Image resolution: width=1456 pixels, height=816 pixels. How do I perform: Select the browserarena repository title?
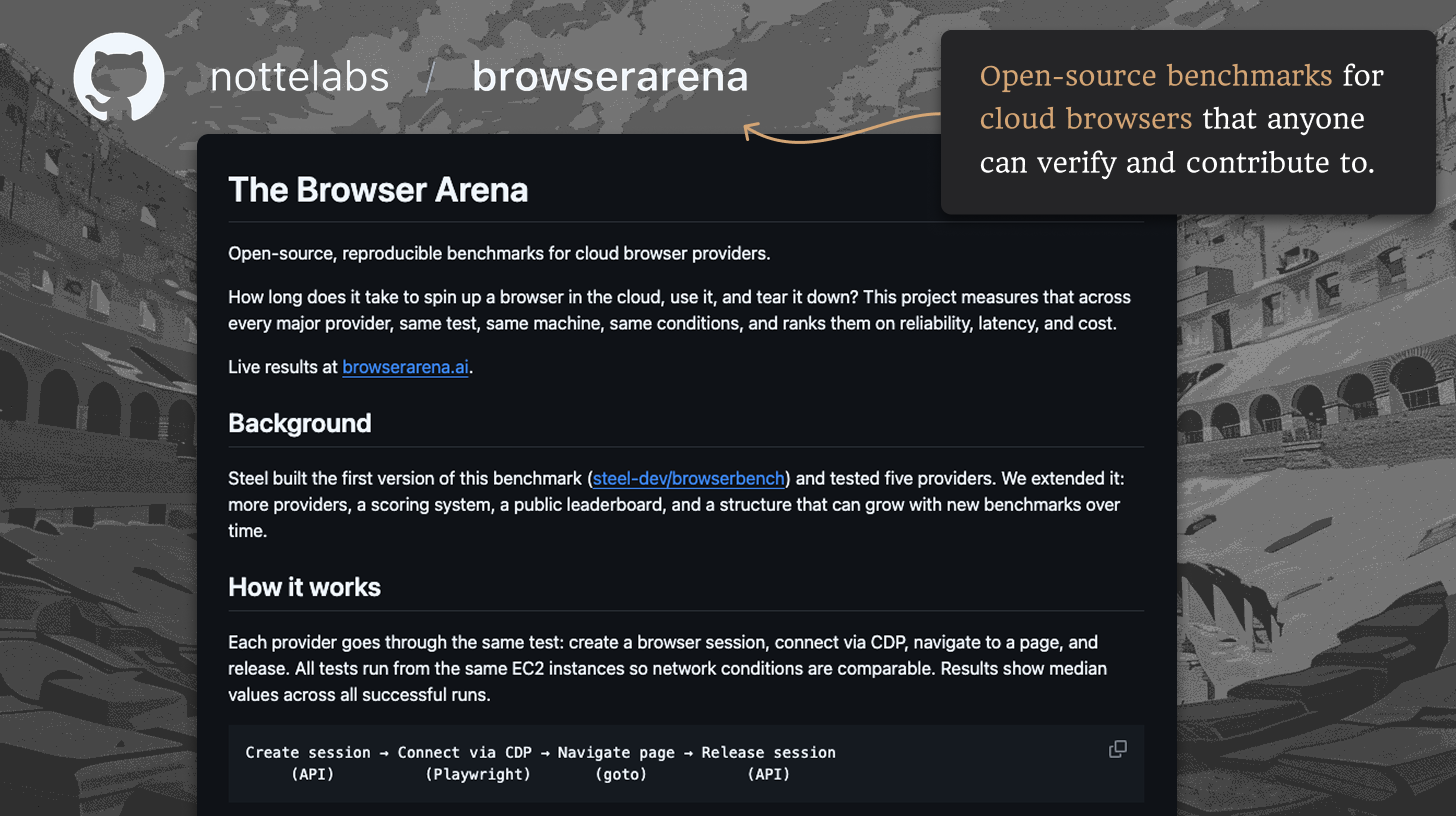coord(610,77)
